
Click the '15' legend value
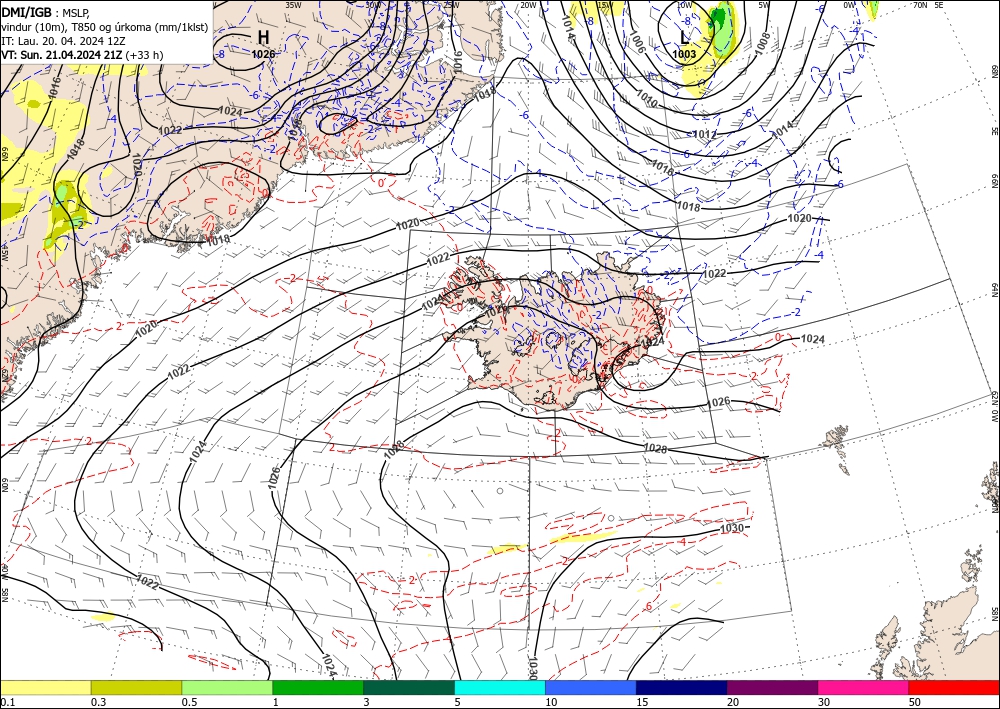coord(642,702)
